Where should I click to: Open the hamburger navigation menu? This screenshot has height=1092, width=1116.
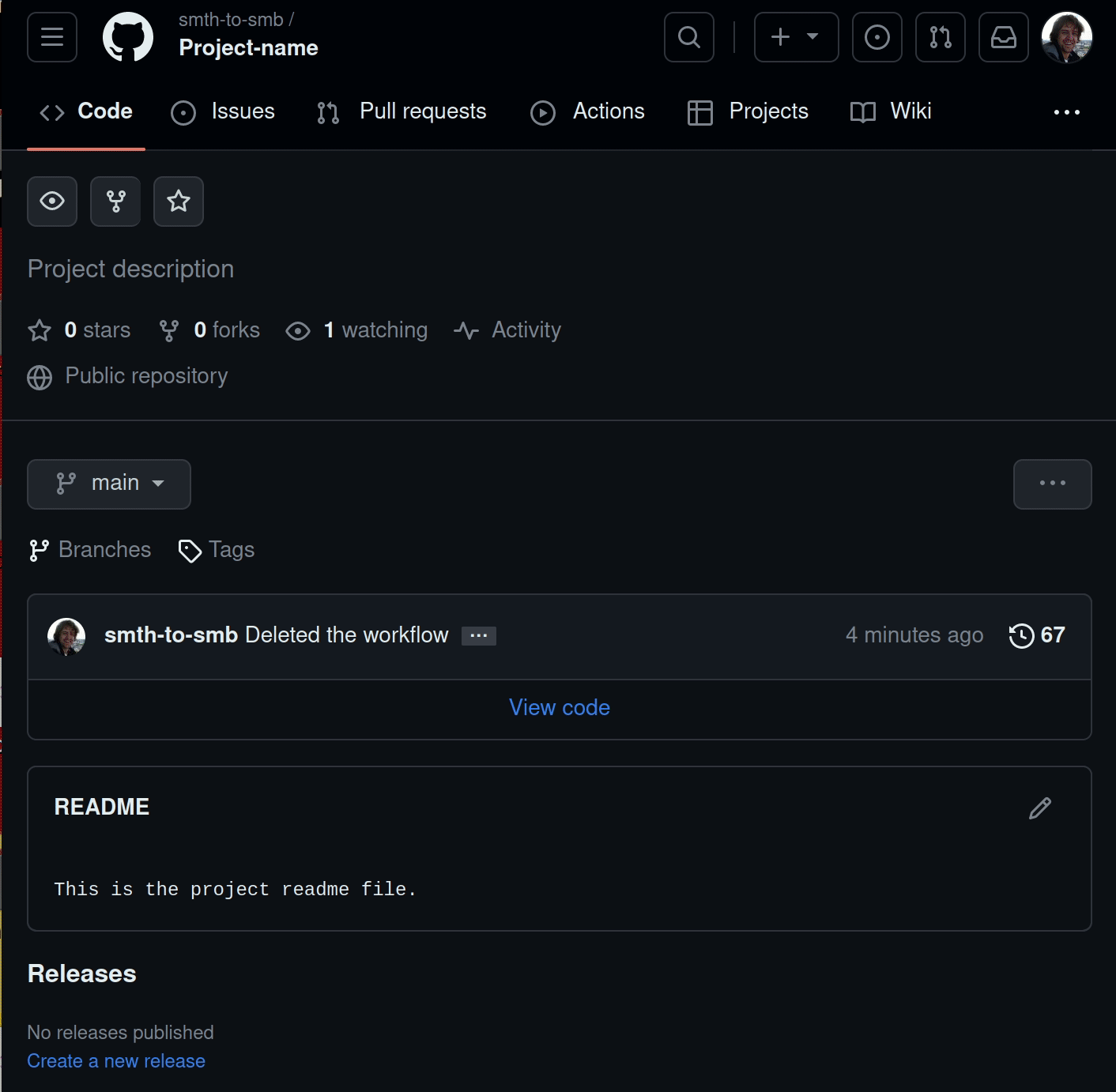(51, 36)
